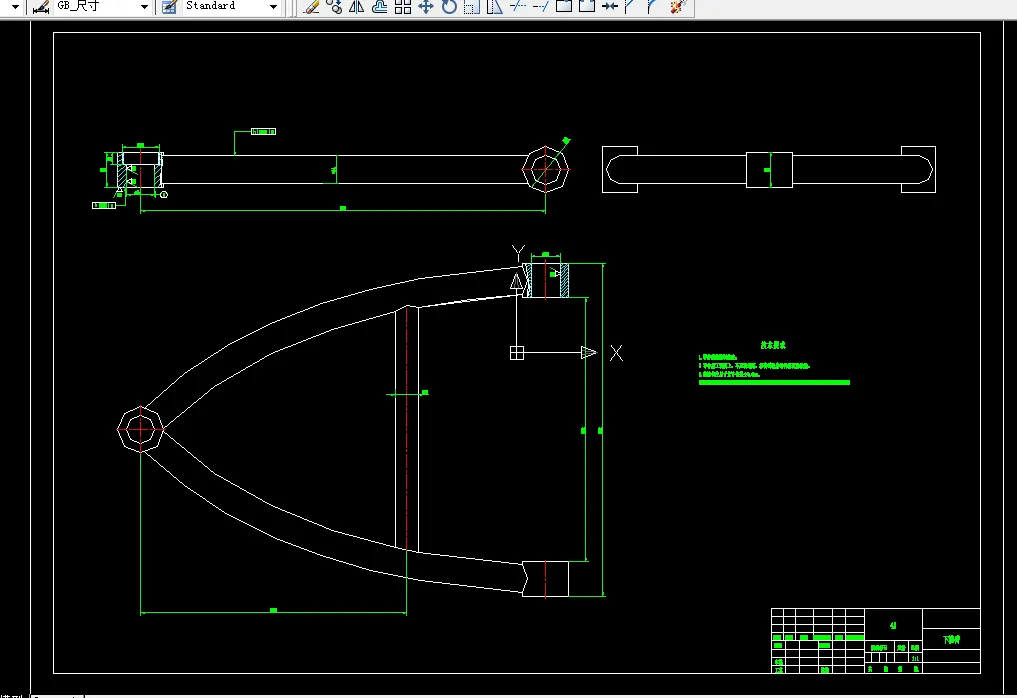Choose the Trim tool icon

pyautogui.click(x=518, y=6)
